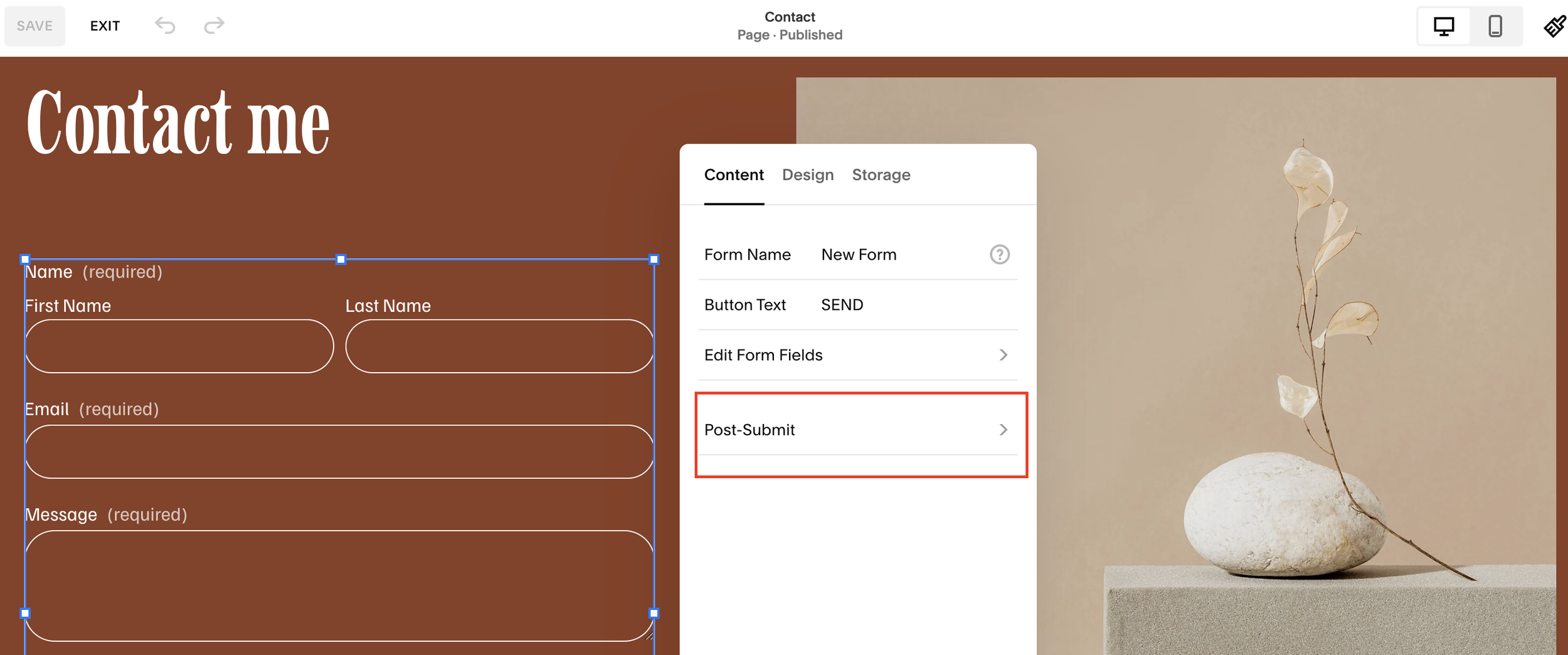
Task: Open the Storage tab
Action: [881, 175]
